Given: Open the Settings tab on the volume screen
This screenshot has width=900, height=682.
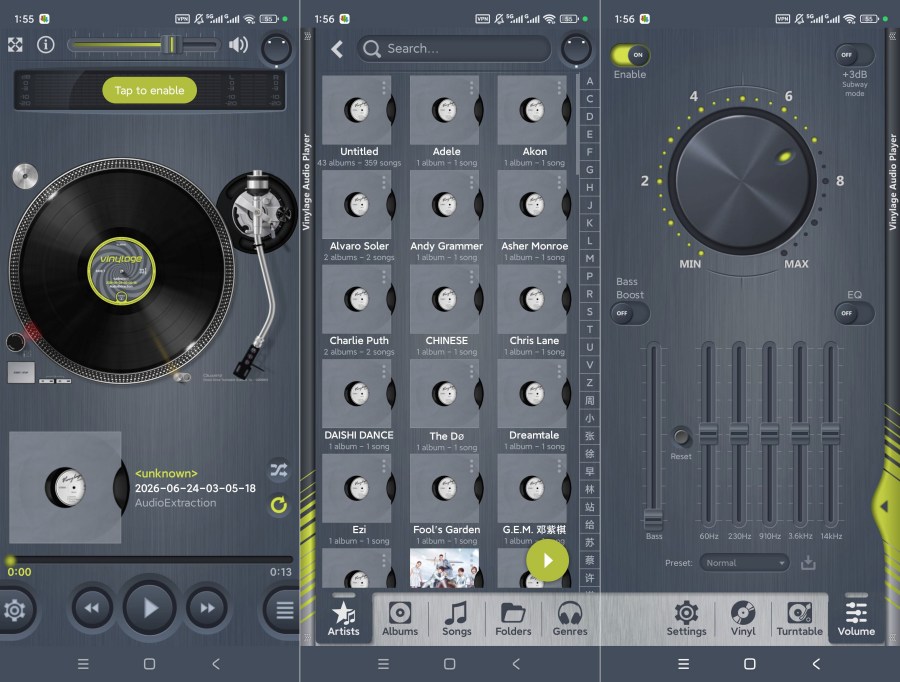Looking at the screenshot, I should click(x=686, y=619).
